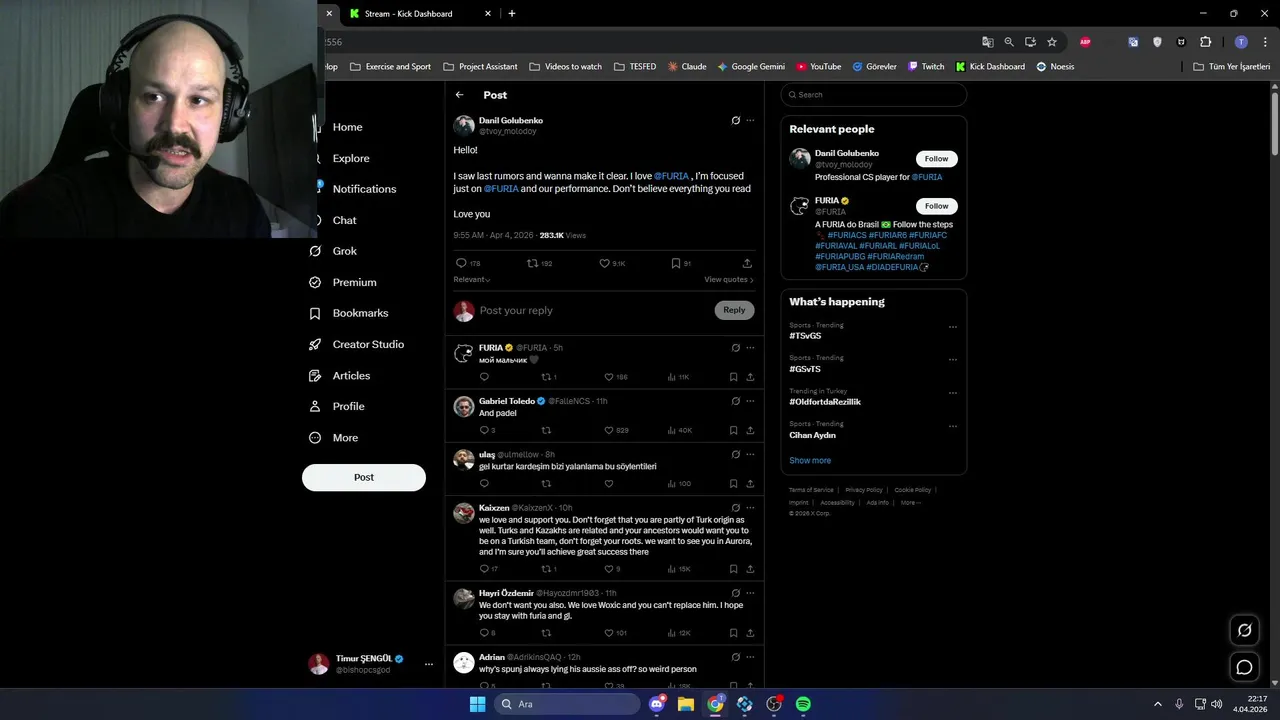Viewport: 1280px width, 720px height.
Task: Click the sidebar Post button
Action: click(x=364, y=477)
